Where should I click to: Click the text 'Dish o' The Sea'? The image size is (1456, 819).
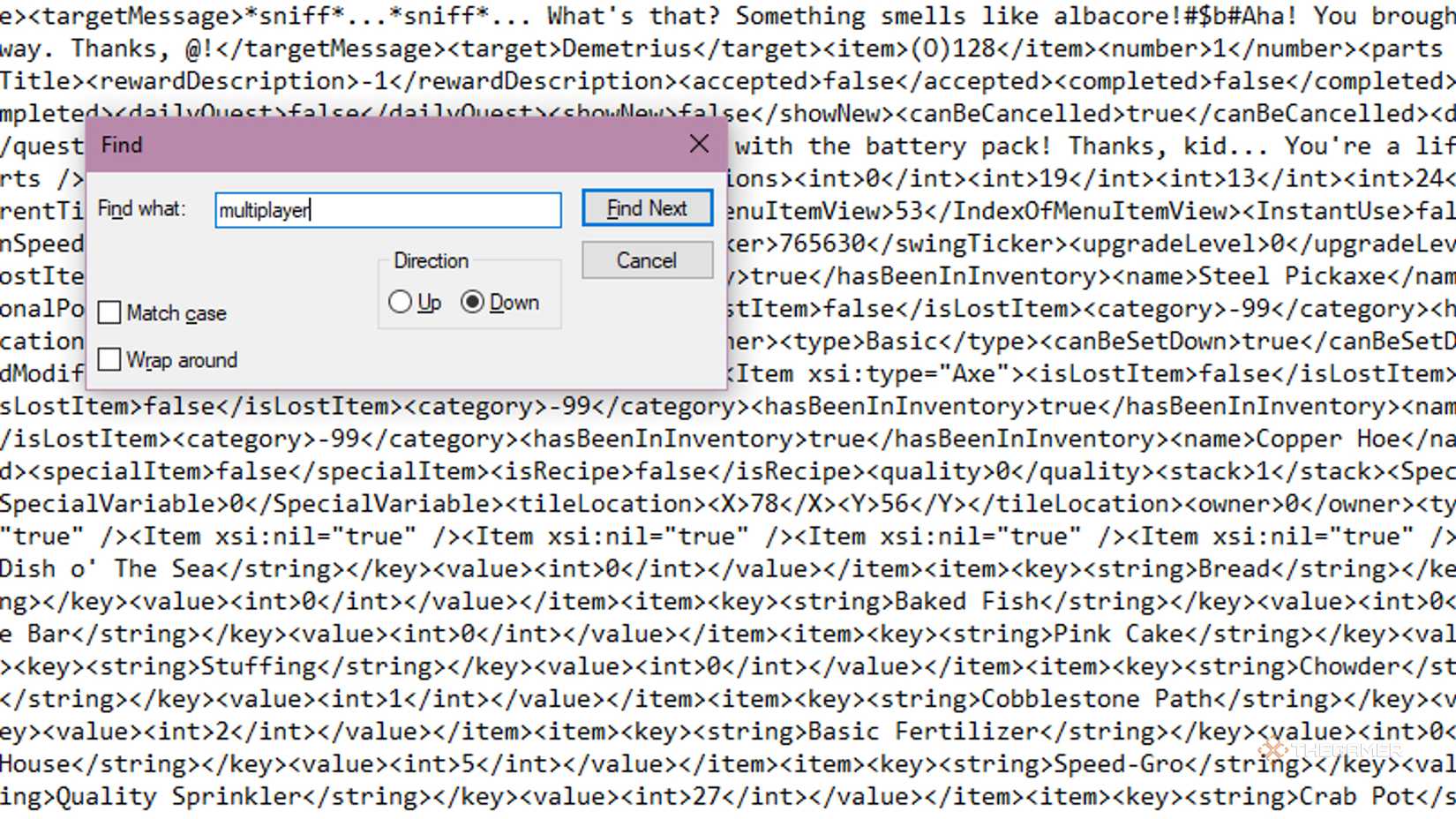pyautogui.click(x=107, y=569)
